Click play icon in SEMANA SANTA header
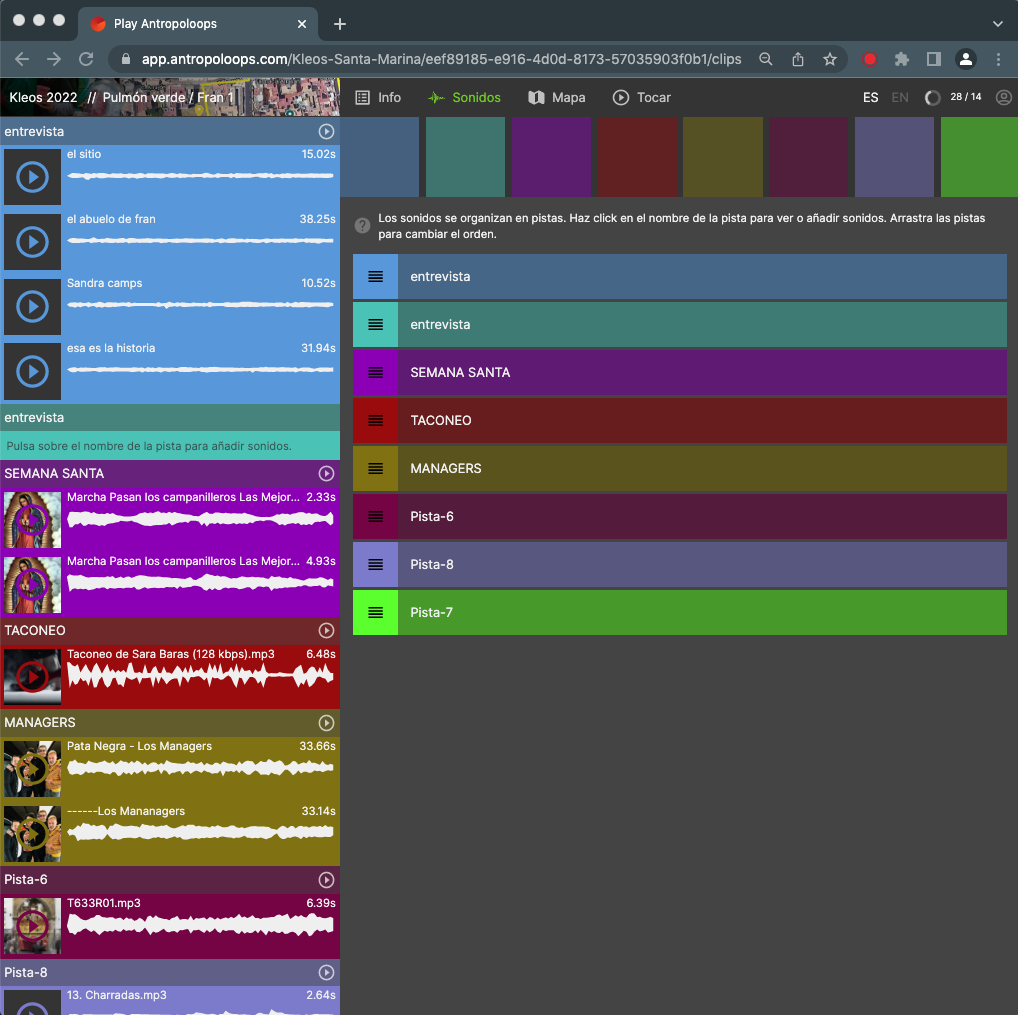Screen dimensions: 1018x1015 (x=326, y=474)
